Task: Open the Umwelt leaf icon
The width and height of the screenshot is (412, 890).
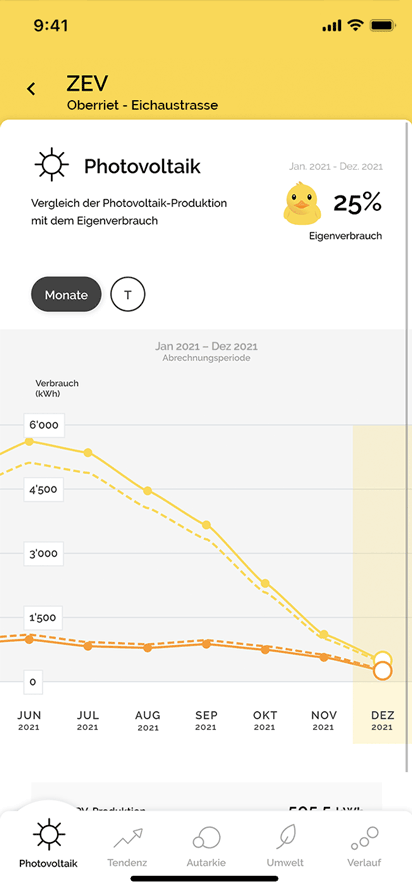Action: 285,837
